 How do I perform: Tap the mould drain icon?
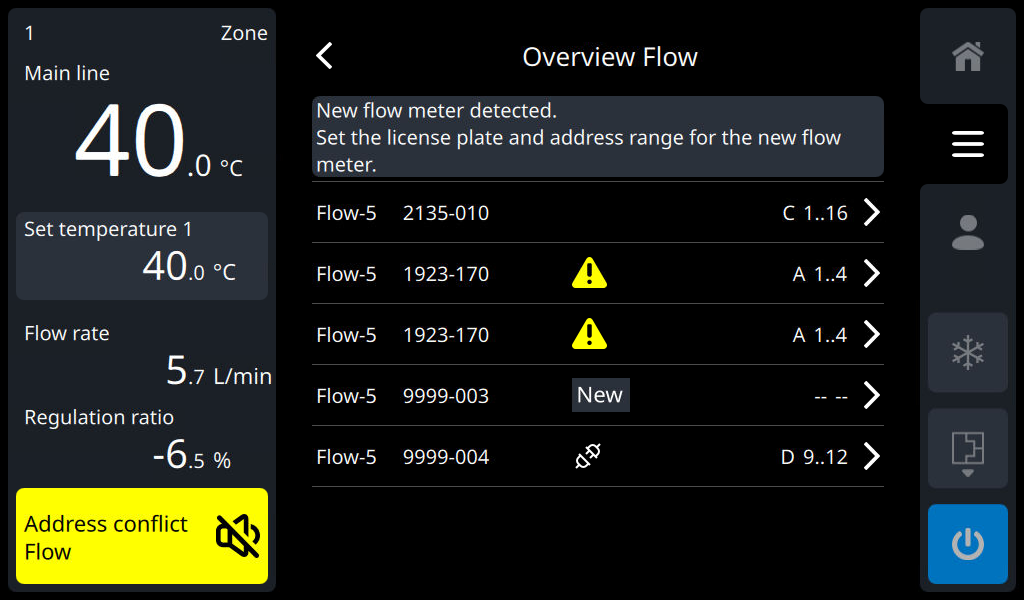click(967, 448)
